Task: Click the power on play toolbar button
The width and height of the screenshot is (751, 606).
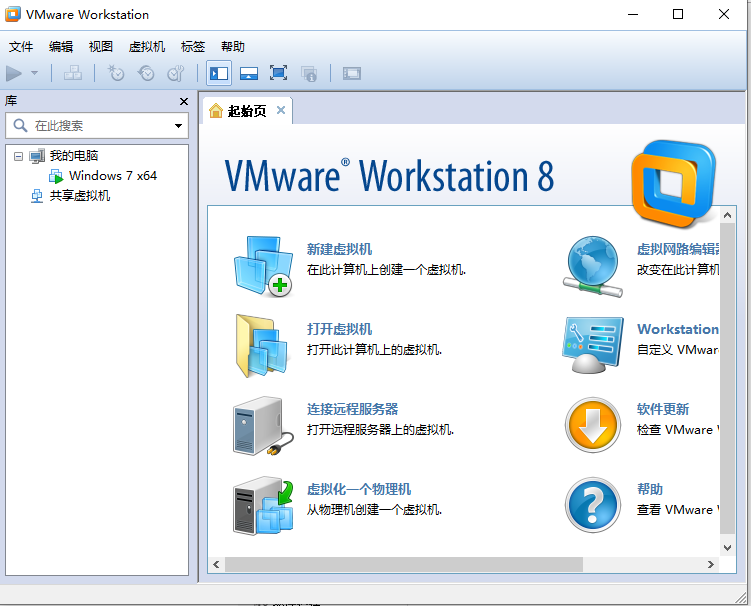Action: pos(14,73)
